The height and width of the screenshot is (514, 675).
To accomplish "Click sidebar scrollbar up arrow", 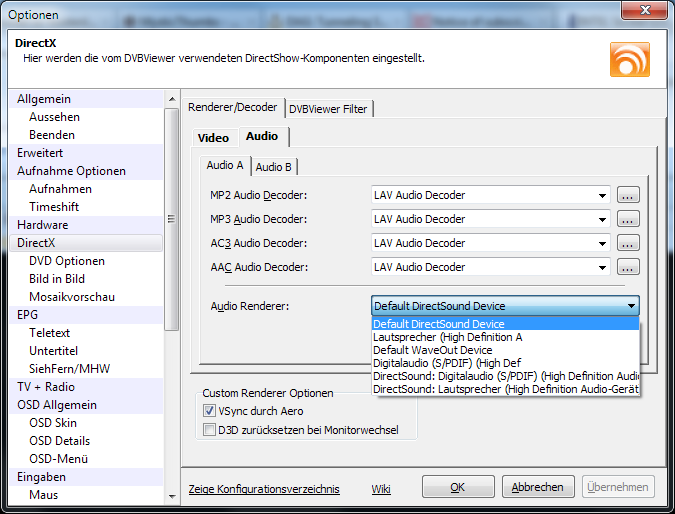I will pyautogui.click(x=172, y=99).
